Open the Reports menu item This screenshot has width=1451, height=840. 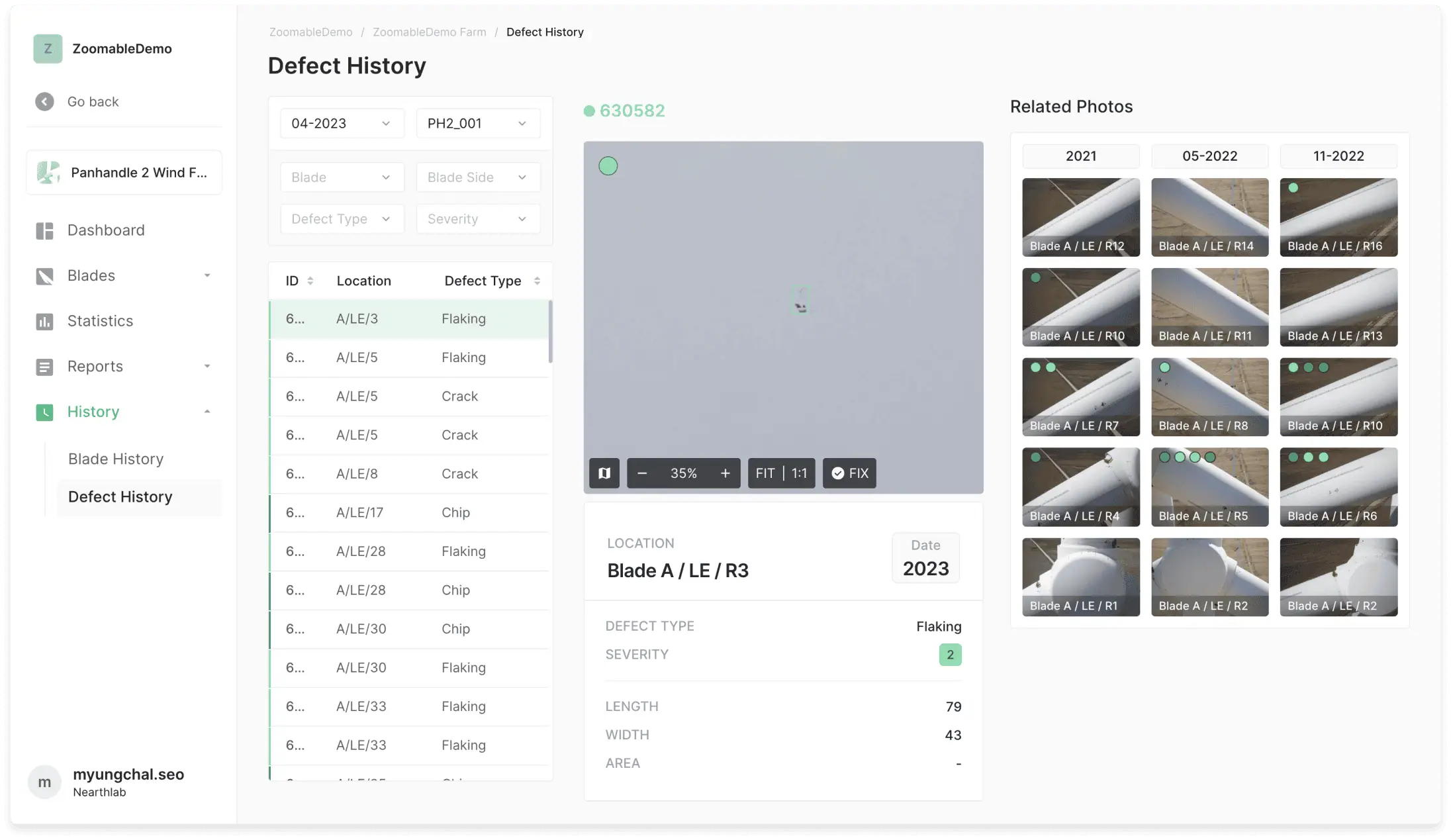click(x=95, y=367)
